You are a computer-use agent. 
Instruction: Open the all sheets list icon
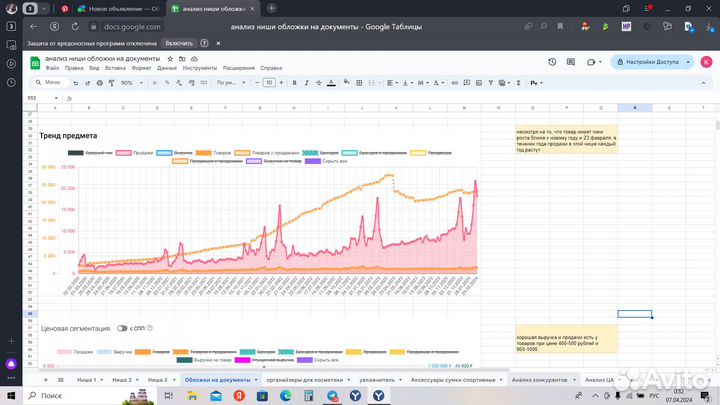(x=61, y=380)
